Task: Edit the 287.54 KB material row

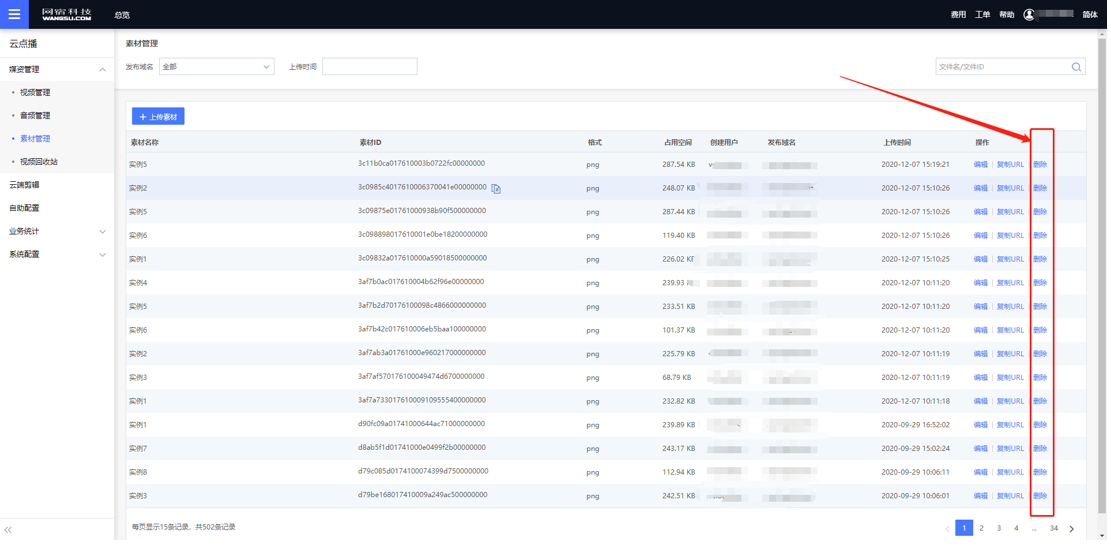Action: [x=980, y=164]
